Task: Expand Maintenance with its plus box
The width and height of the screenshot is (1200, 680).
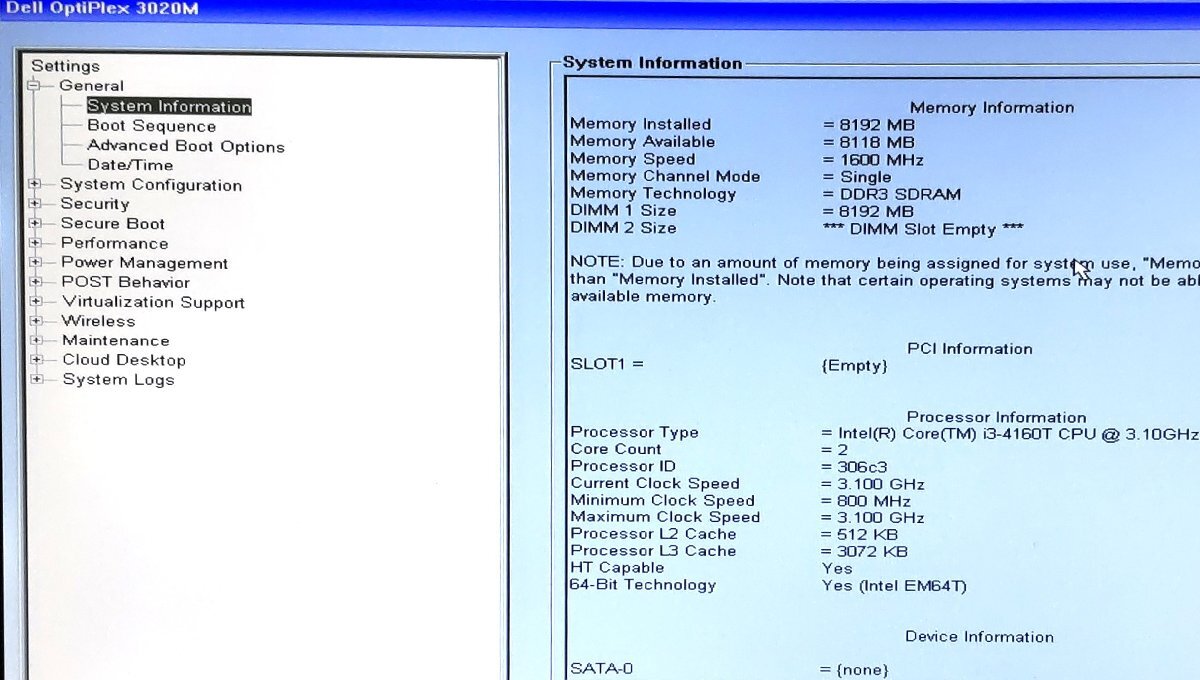Action: 37,340
